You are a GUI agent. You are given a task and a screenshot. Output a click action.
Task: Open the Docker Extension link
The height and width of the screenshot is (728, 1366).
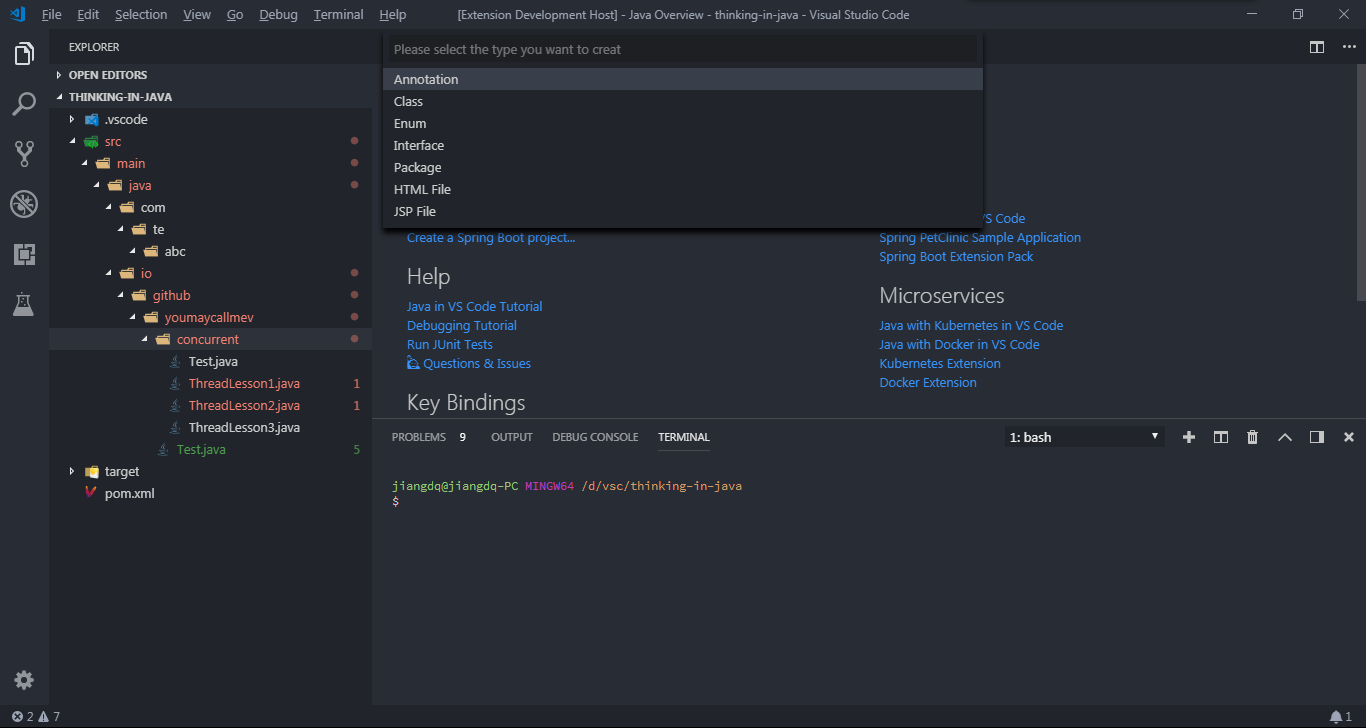928,382
